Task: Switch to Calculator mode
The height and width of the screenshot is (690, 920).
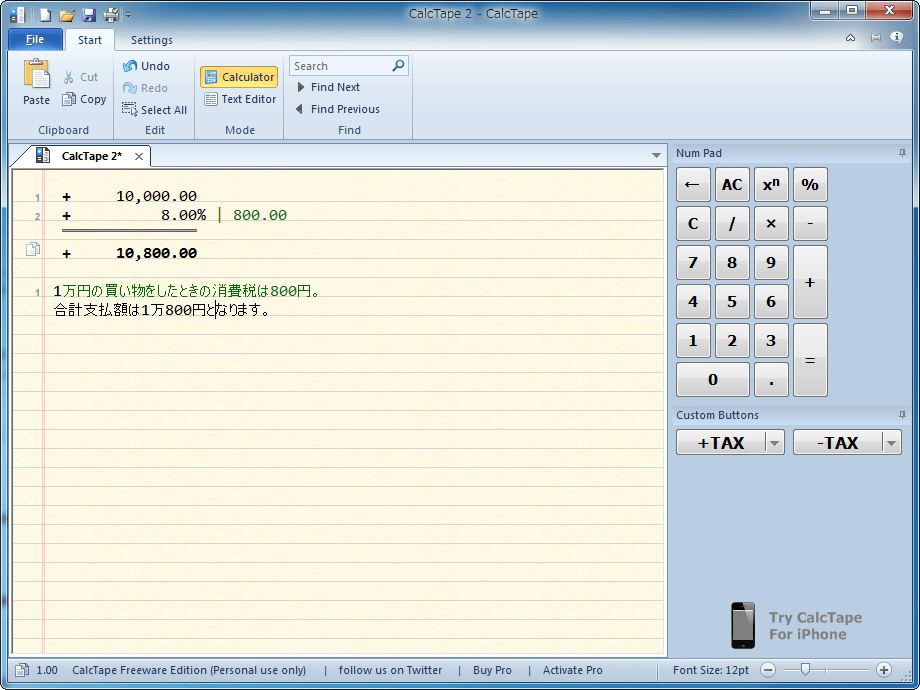Action: (x=239, y=77)
